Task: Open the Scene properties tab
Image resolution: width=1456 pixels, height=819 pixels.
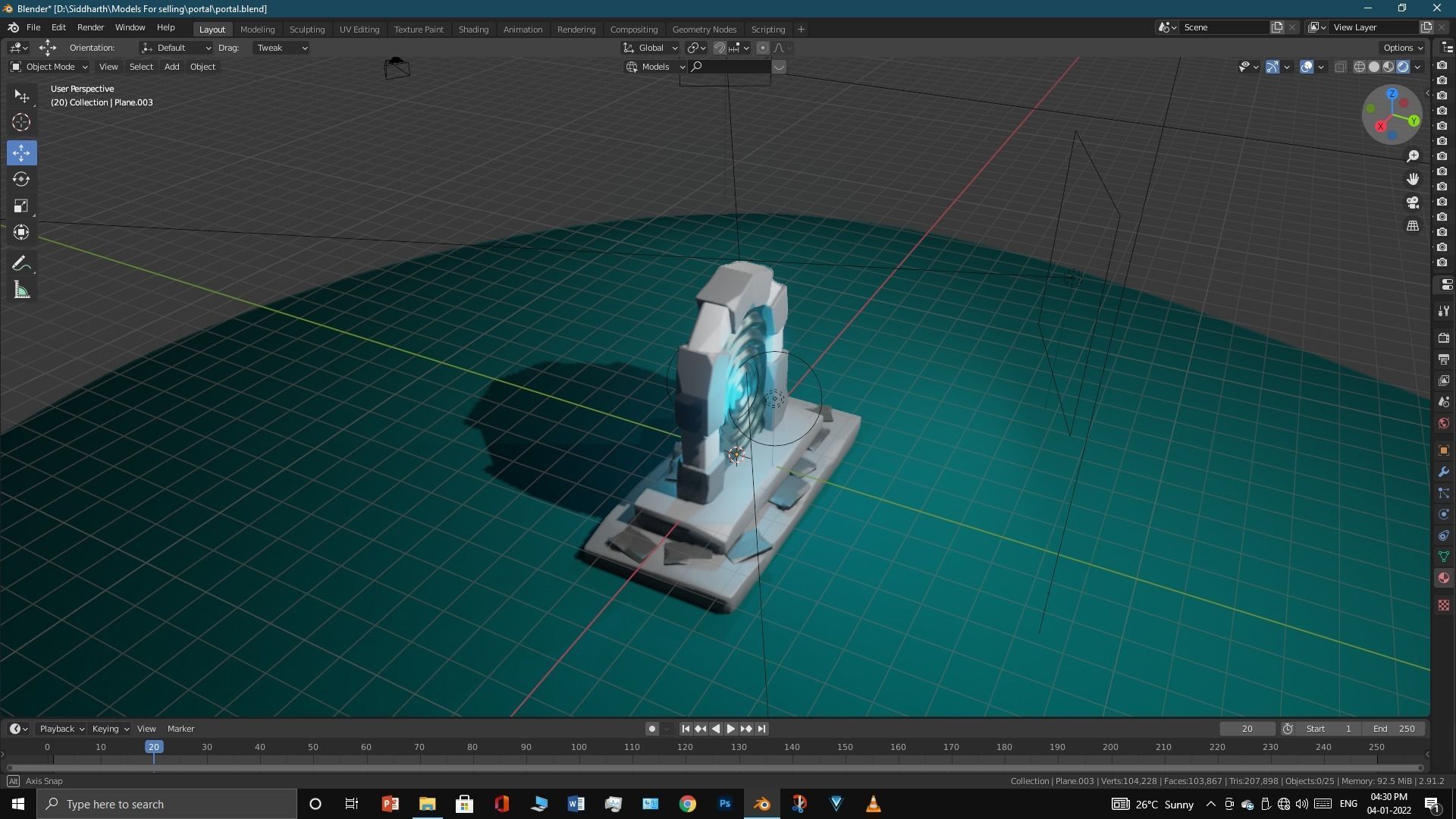Action: click(x=1444, y=402)
